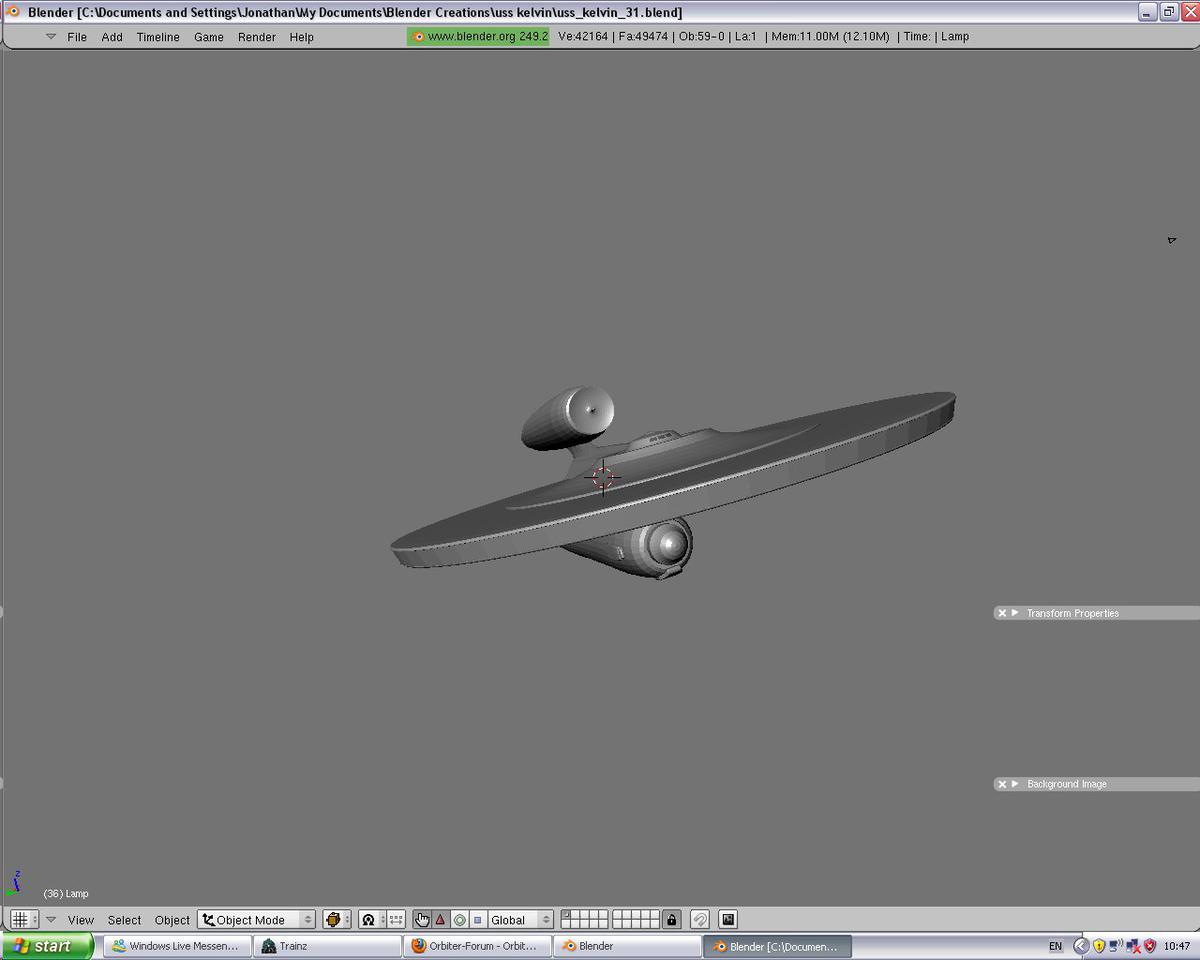This screenshot has width=1200, height=960.
Task: Toggle move object centers only
Action: tap(396, 919)
